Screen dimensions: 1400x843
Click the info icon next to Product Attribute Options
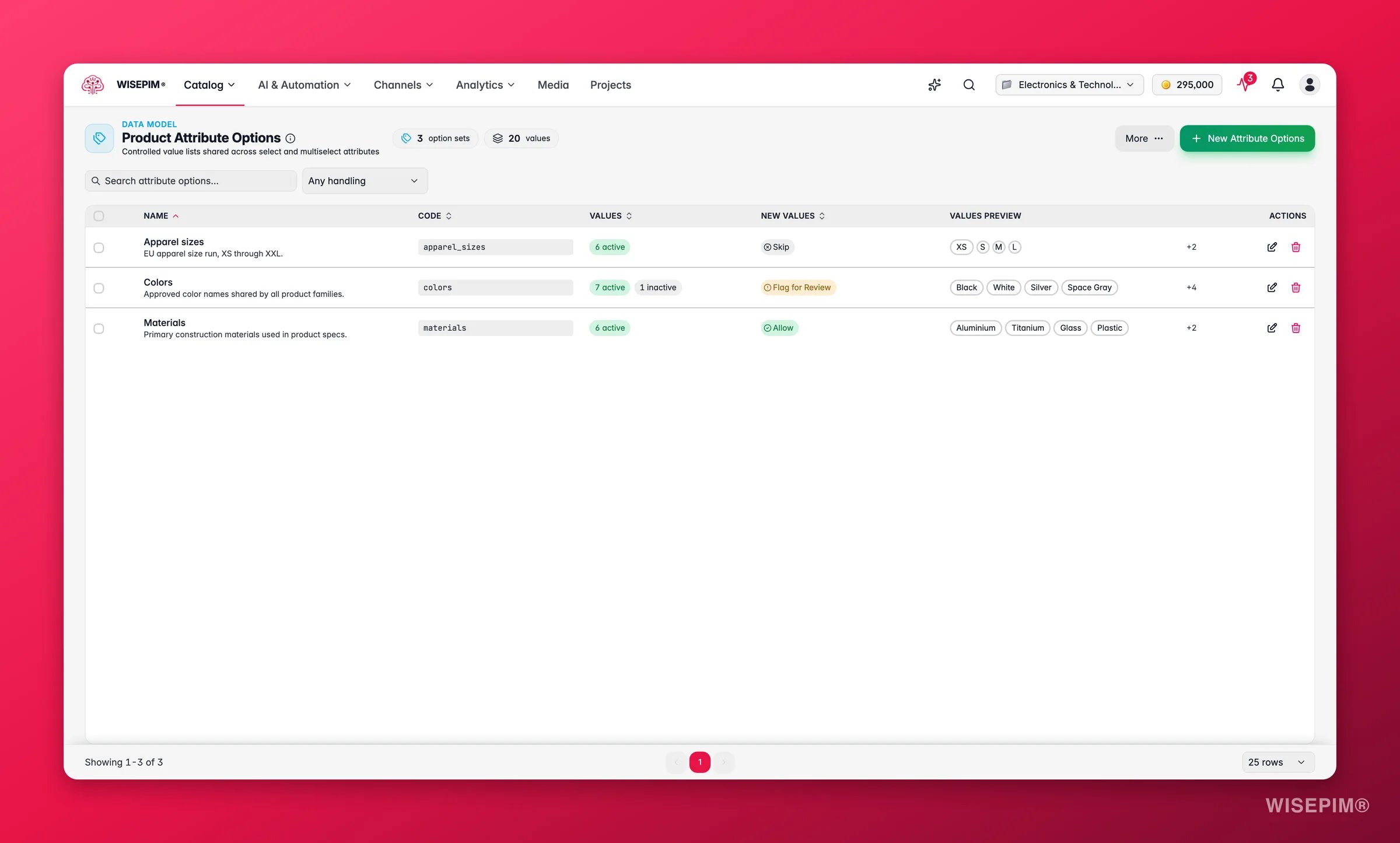tap(290, 138)
